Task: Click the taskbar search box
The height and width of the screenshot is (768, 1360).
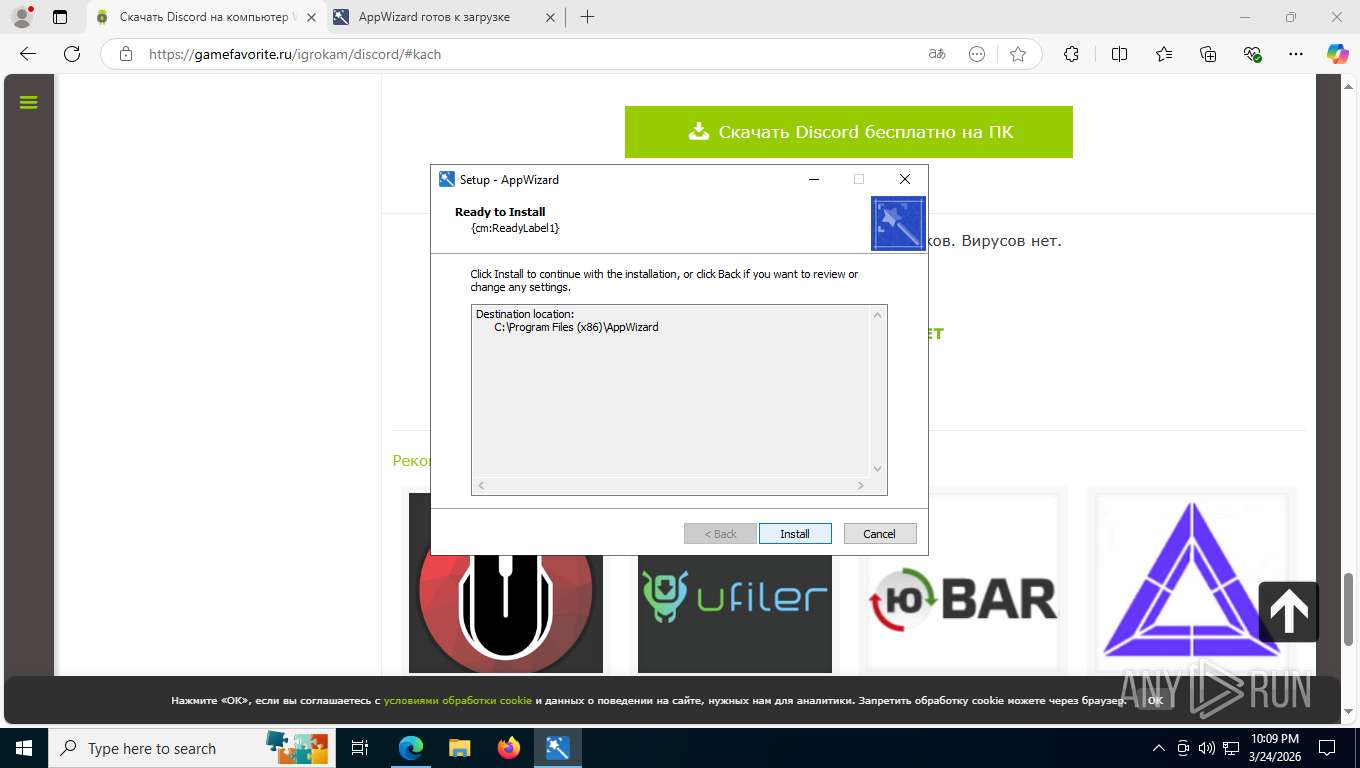Action: [x=190, y=748]
